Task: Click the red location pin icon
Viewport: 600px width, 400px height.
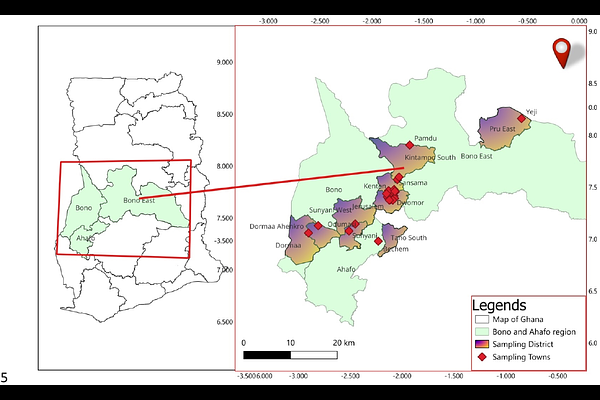Action: 561,53
